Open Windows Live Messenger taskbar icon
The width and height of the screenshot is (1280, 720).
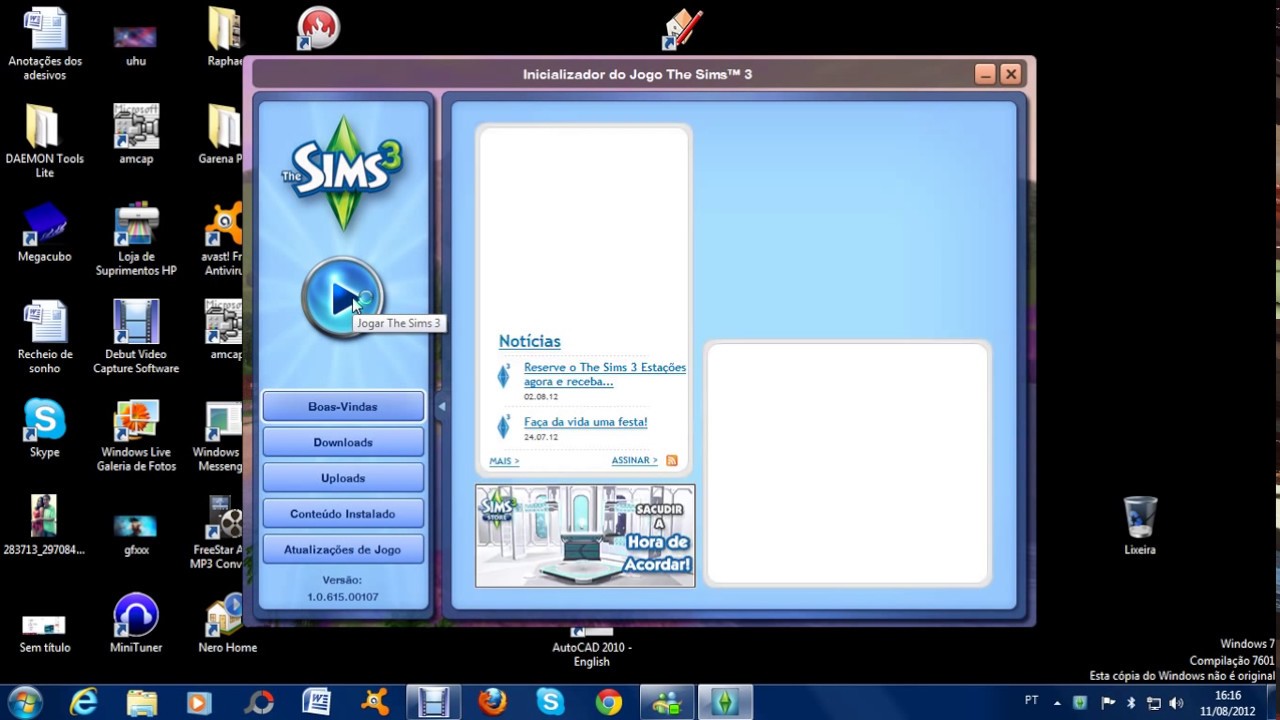[666, 703]
